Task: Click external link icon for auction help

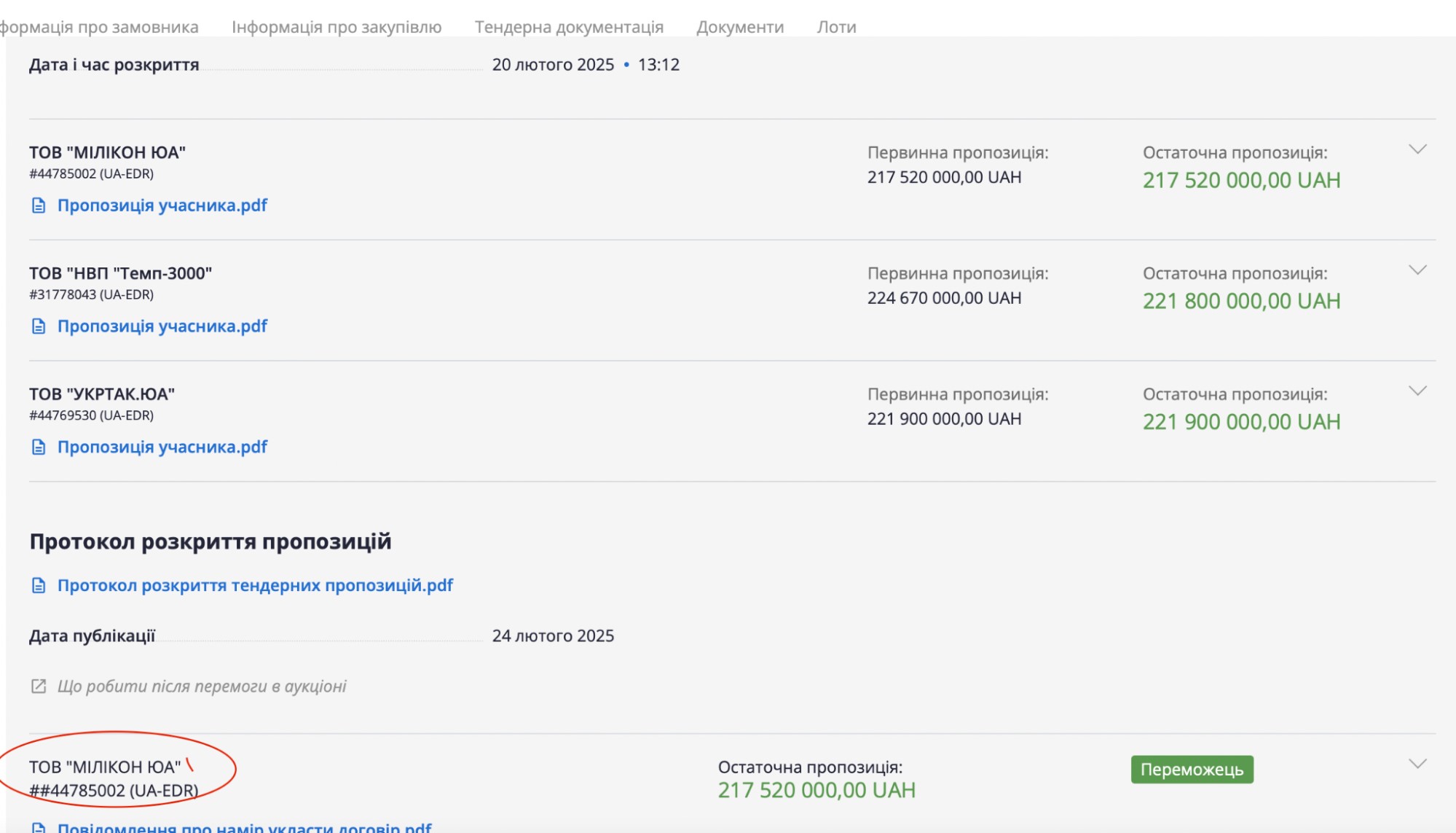Action: coord(39,687)
